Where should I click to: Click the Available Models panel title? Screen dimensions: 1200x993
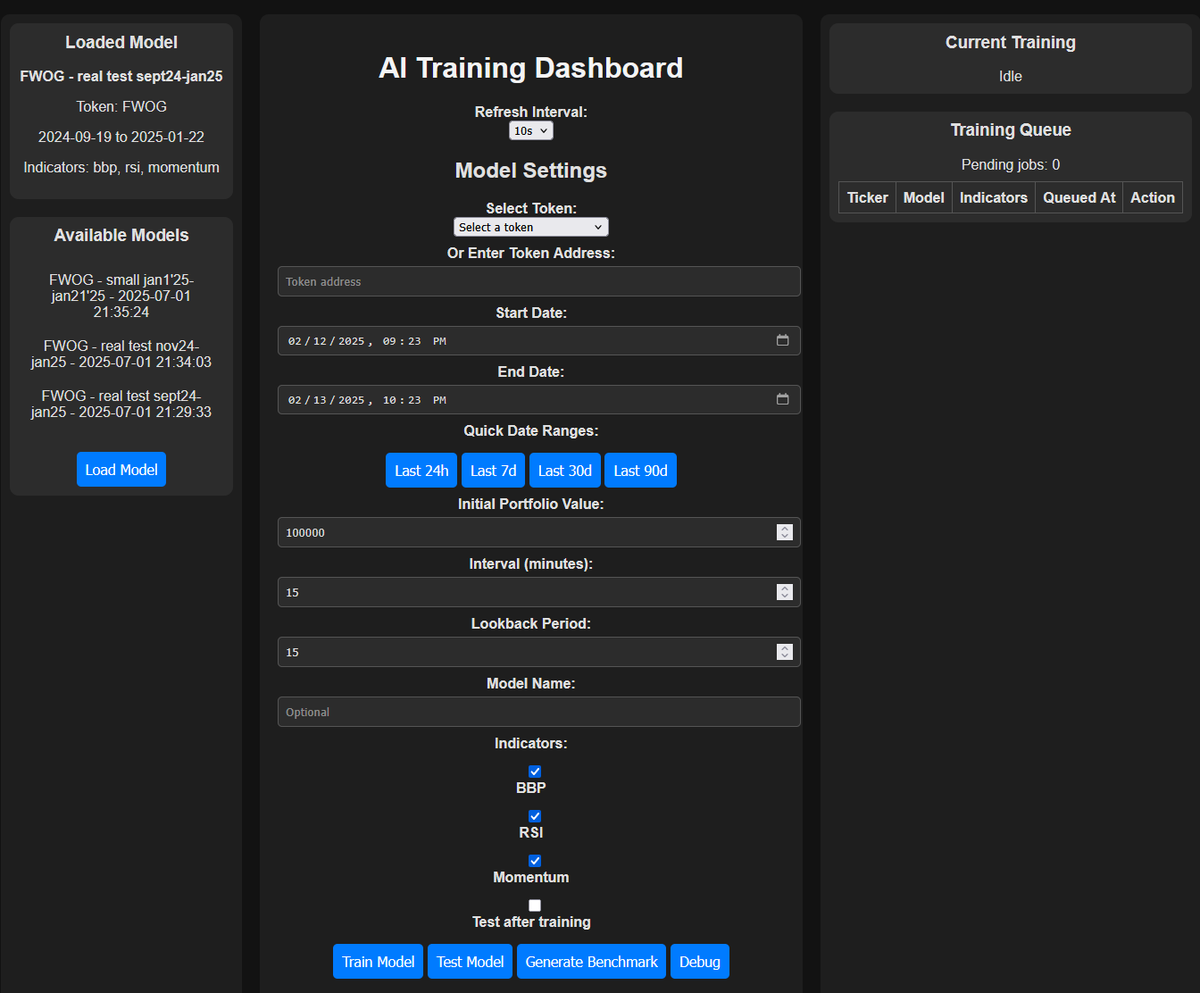click(121, 235)
